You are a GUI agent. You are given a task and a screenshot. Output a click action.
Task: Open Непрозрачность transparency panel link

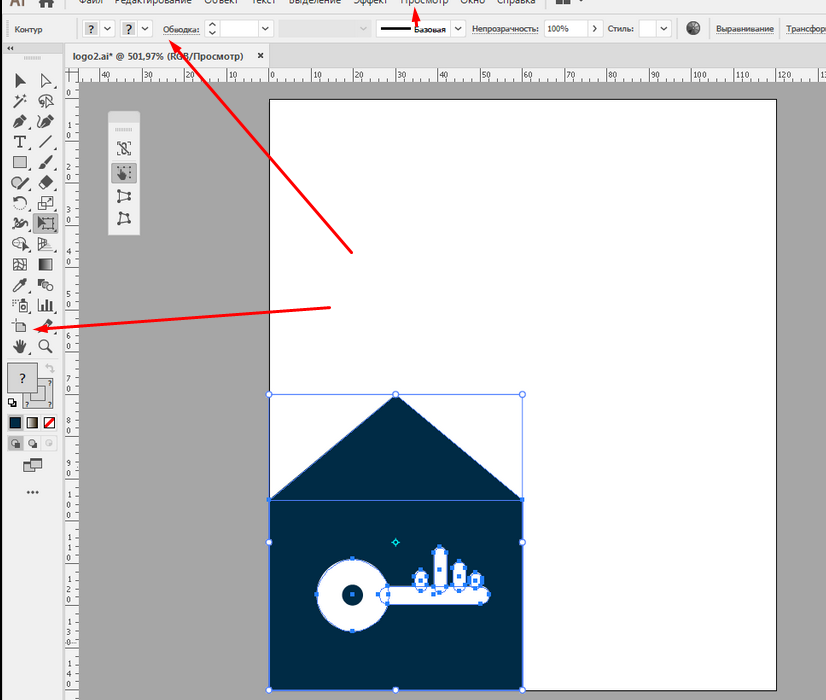click(505, 29)
